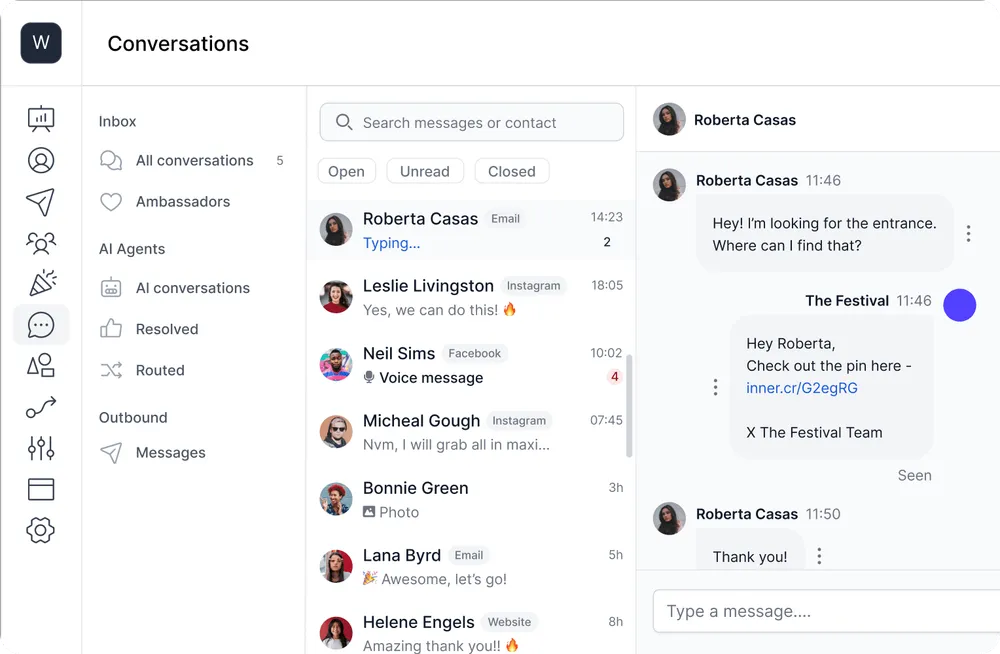Filter conversations by Open
This screenshot has height=654, width=1000.
pyautogui.click(x=346, y=171)
